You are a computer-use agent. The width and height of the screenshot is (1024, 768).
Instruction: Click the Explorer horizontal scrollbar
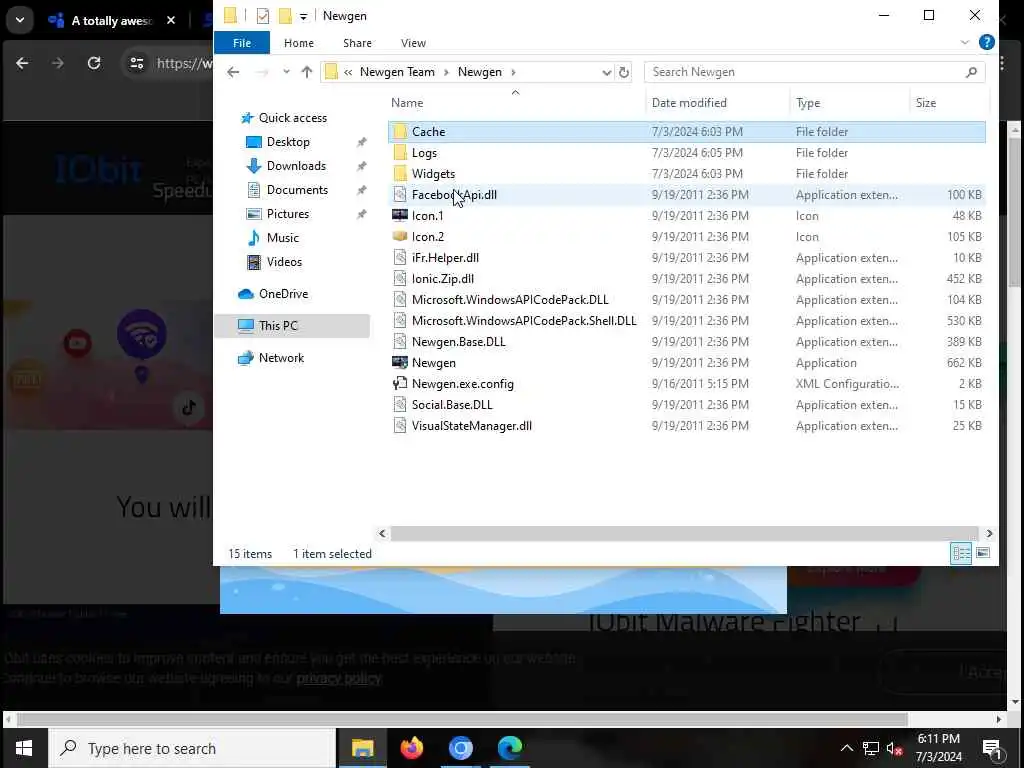pos(684,534)
